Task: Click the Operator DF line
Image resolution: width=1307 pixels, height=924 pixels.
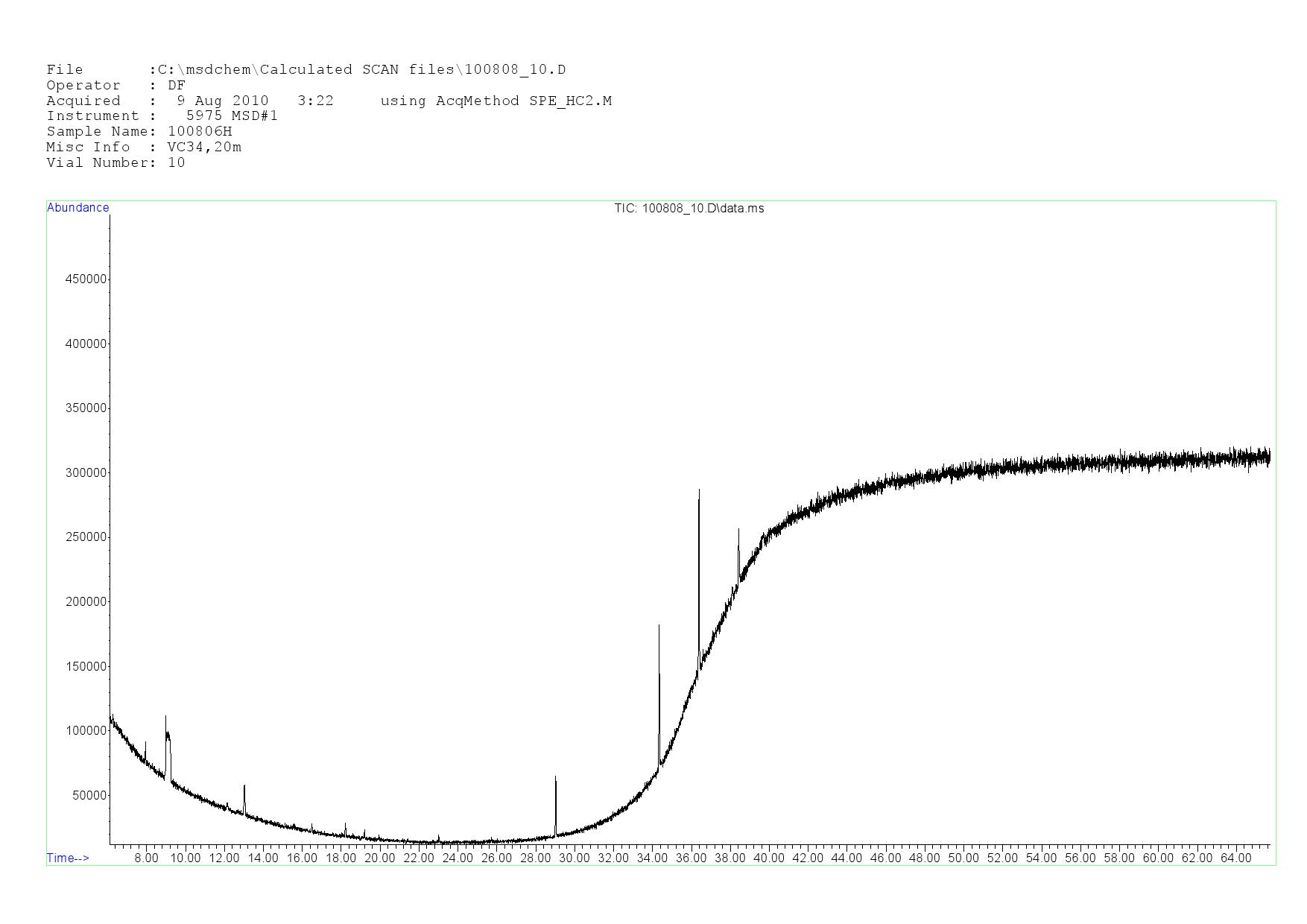Action: [x=115, y=86]
